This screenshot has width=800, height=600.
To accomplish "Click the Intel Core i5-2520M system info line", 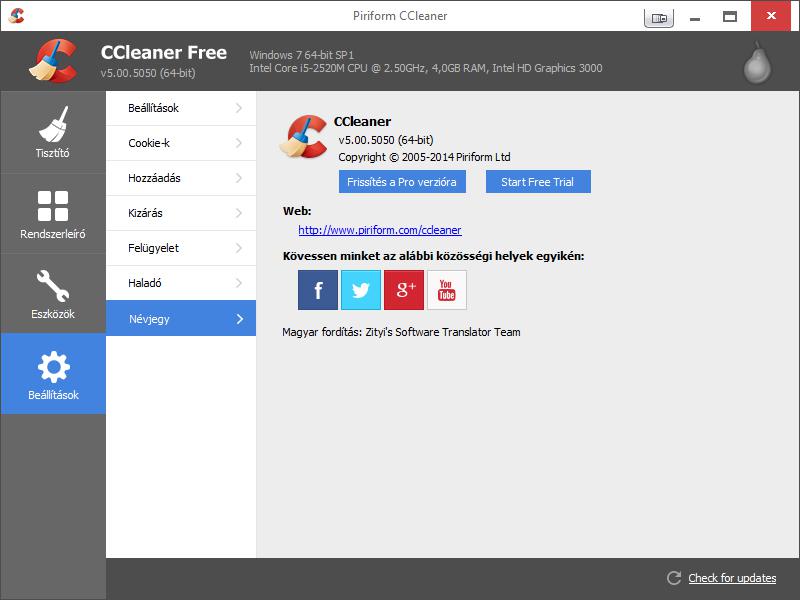I will 426,68.
